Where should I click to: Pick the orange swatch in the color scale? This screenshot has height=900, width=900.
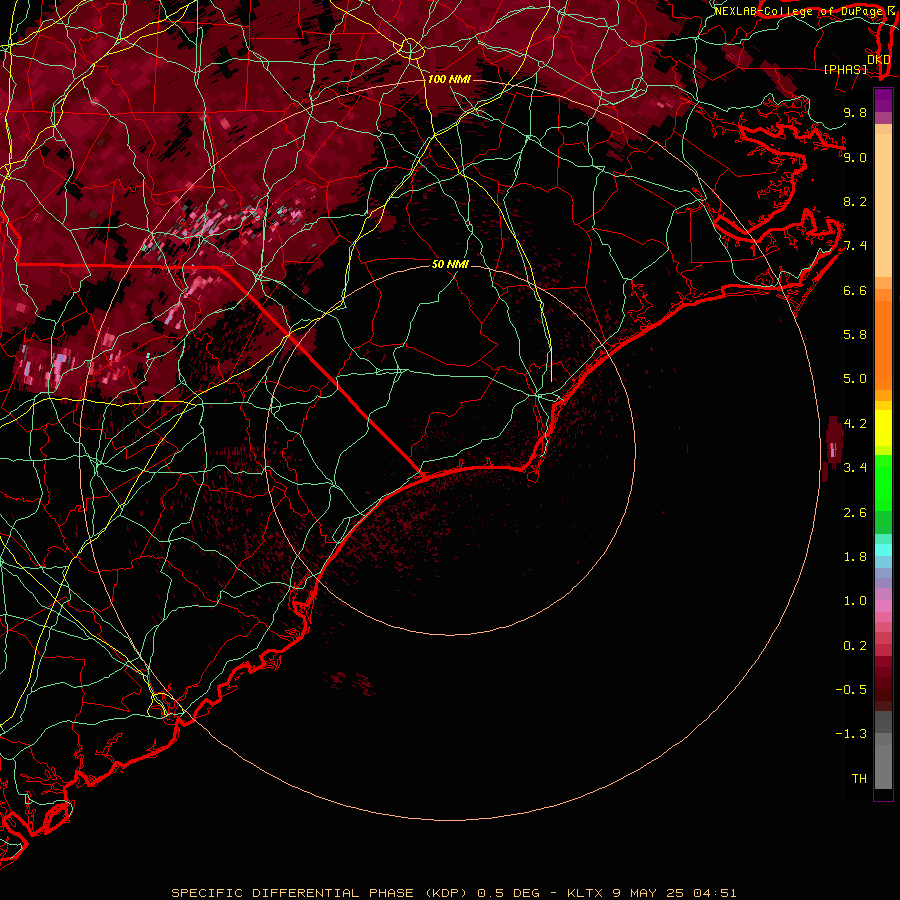pyautogui.click(x=883, y=344)
